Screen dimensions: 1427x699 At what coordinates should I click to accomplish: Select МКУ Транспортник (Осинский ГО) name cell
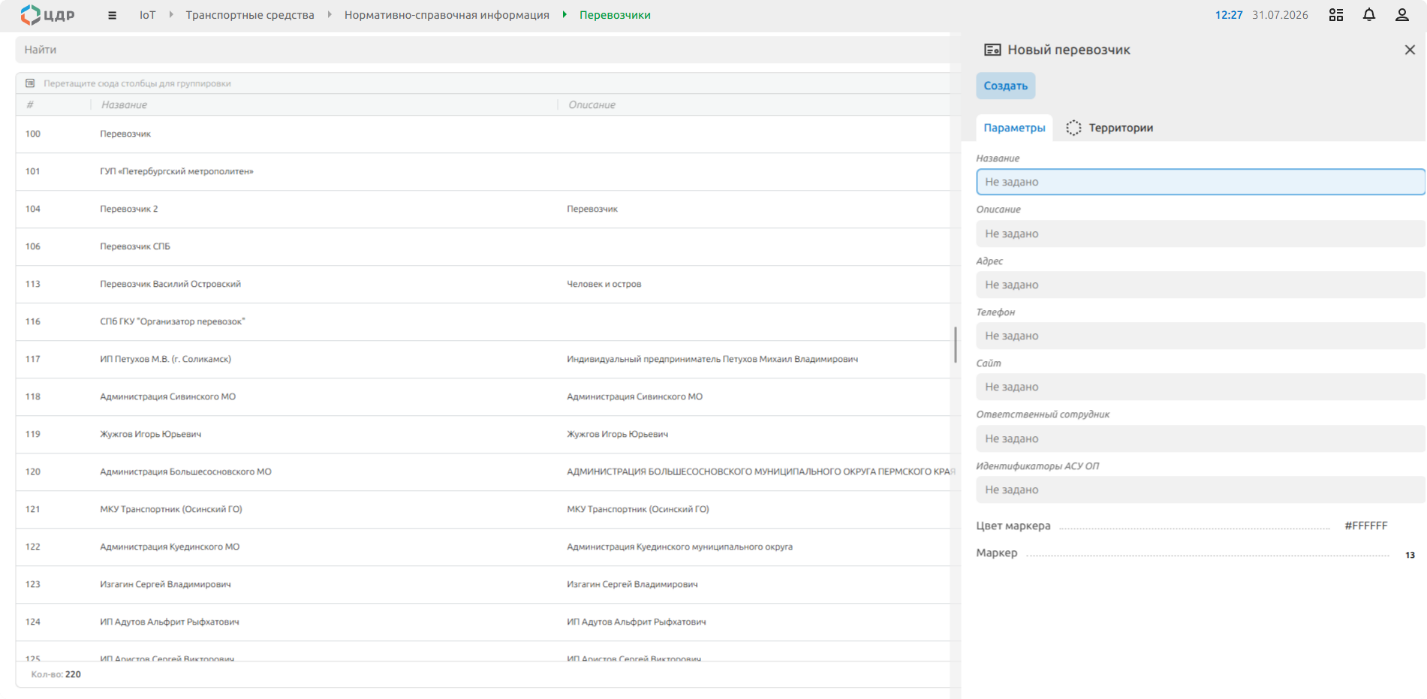pyautogui.click(x=171, y=509)
